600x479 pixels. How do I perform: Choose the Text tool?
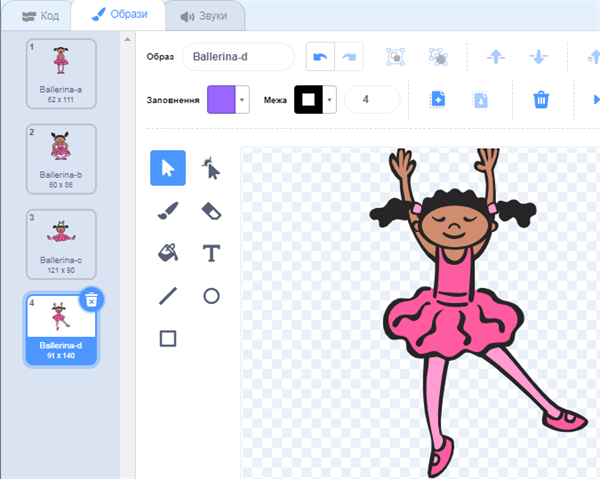[x=210, y=253]
